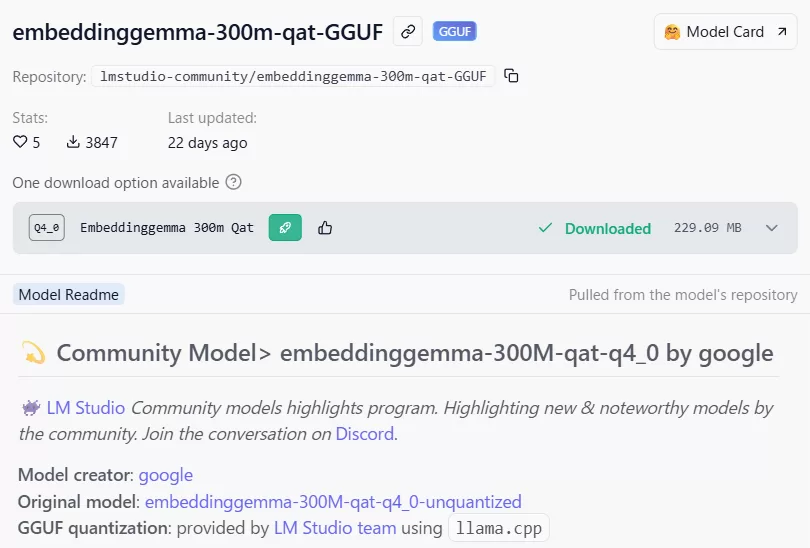Click the Model Card external arrow icon
The height and width of the screenshot is (548, 810).
coord(782,32)
